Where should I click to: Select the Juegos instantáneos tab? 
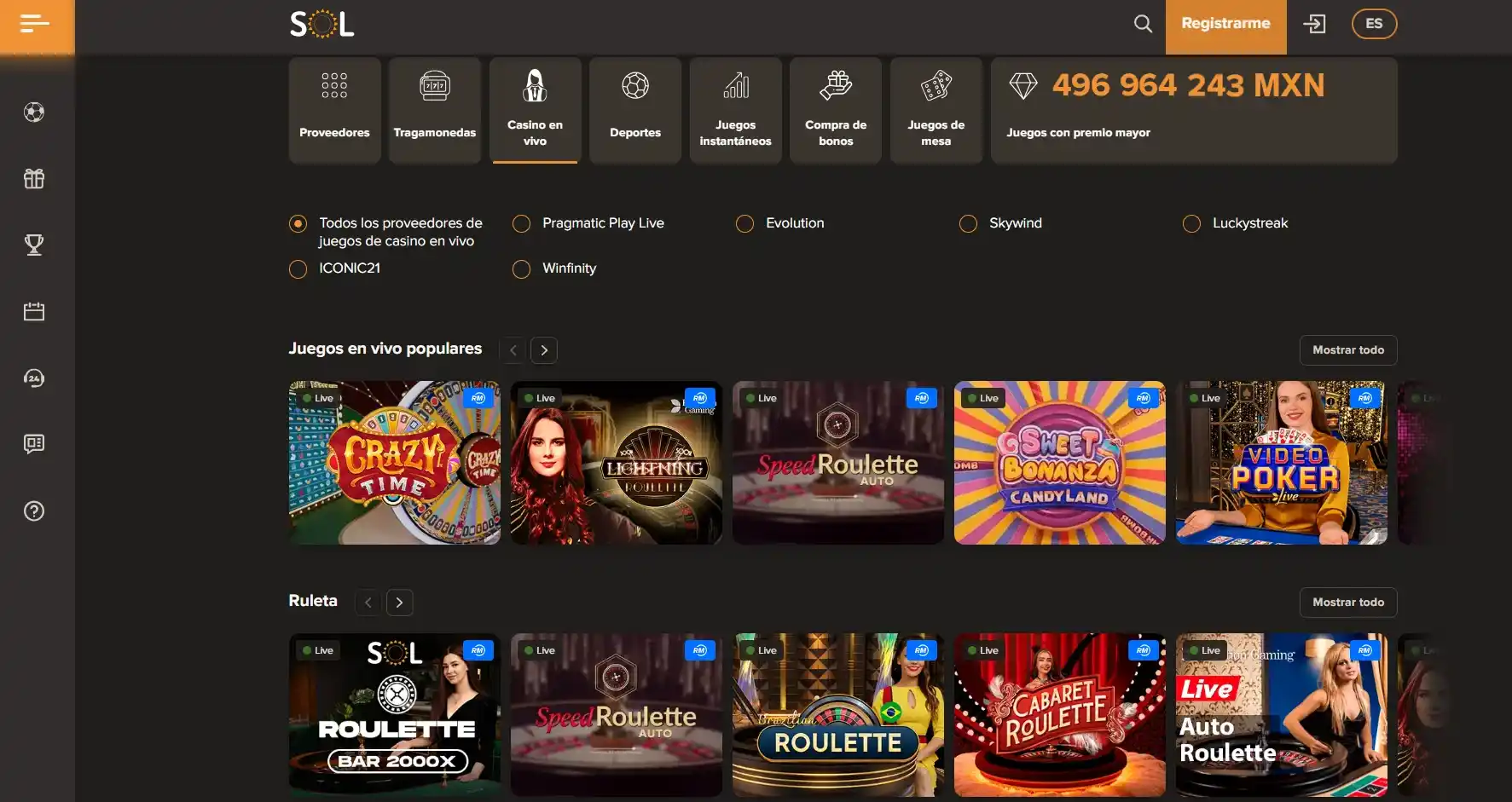(x=735, y=110)
